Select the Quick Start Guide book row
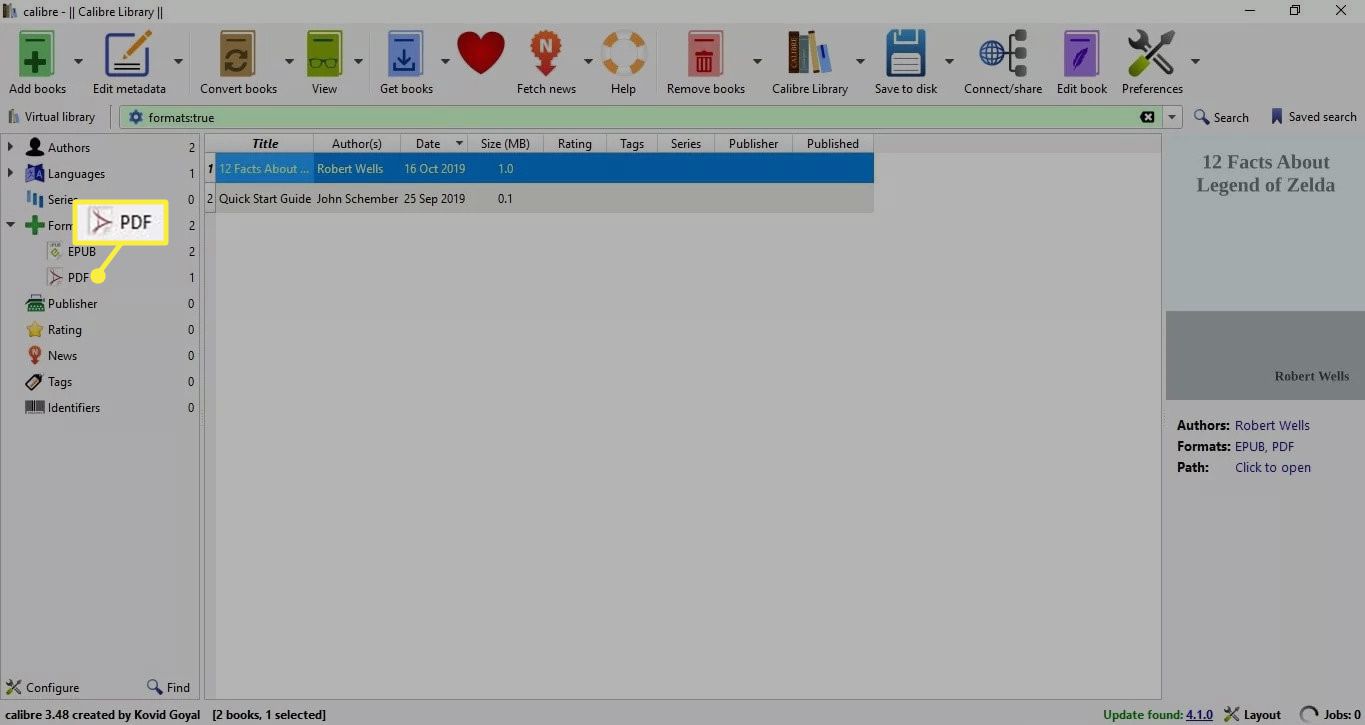Viewport: 1365px width, 725px height. (x=540, y=198)
